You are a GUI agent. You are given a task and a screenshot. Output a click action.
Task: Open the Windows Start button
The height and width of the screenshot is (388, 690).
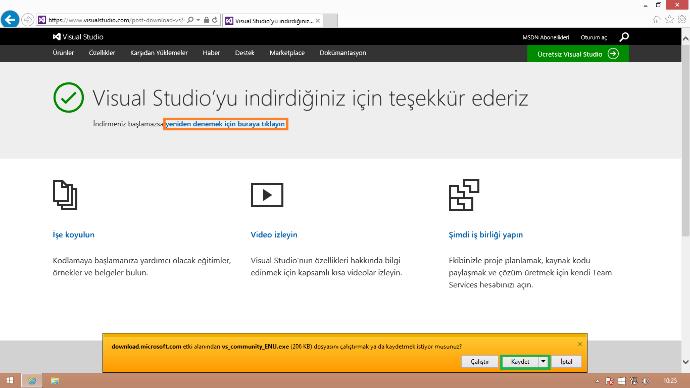(9, 381)
